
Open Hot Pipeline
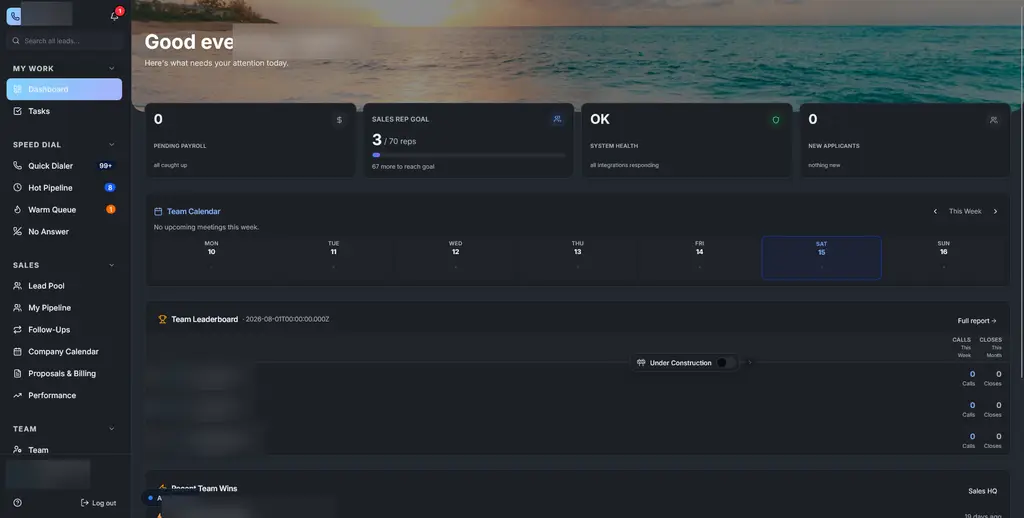64,187
